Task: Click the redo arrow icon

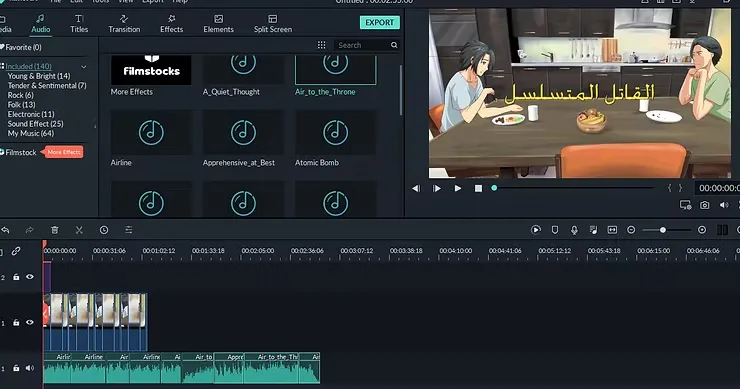Action: (29, 230)
